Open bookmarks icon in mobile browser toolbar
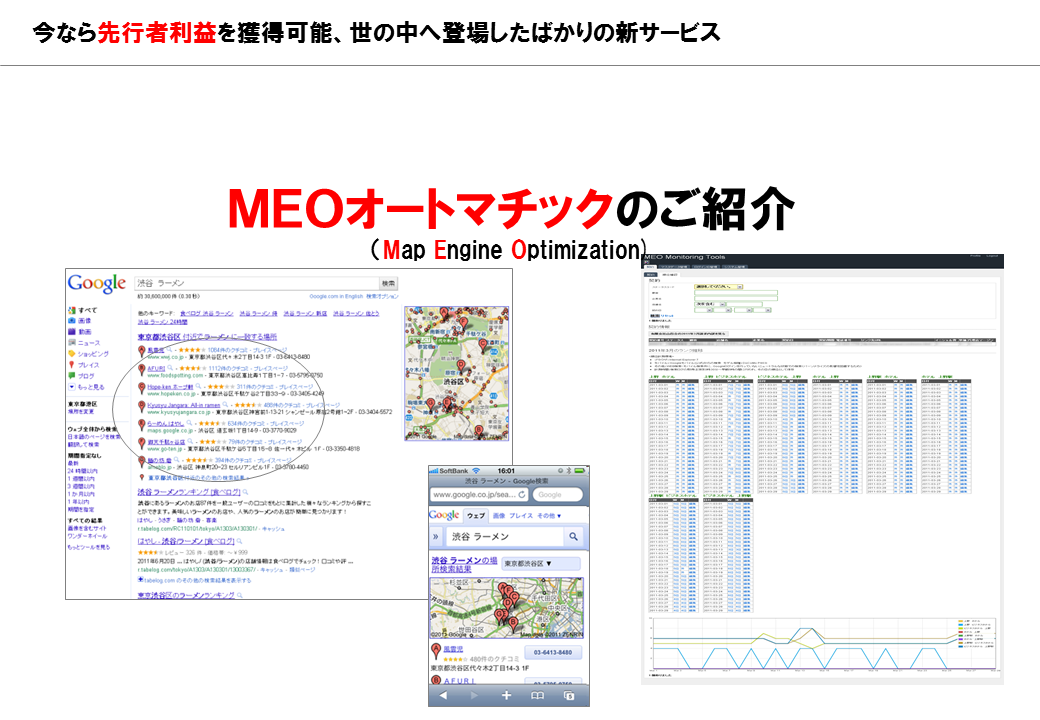Image resolution: width=1040 pixels, height=720 pixels. (538, 695)
